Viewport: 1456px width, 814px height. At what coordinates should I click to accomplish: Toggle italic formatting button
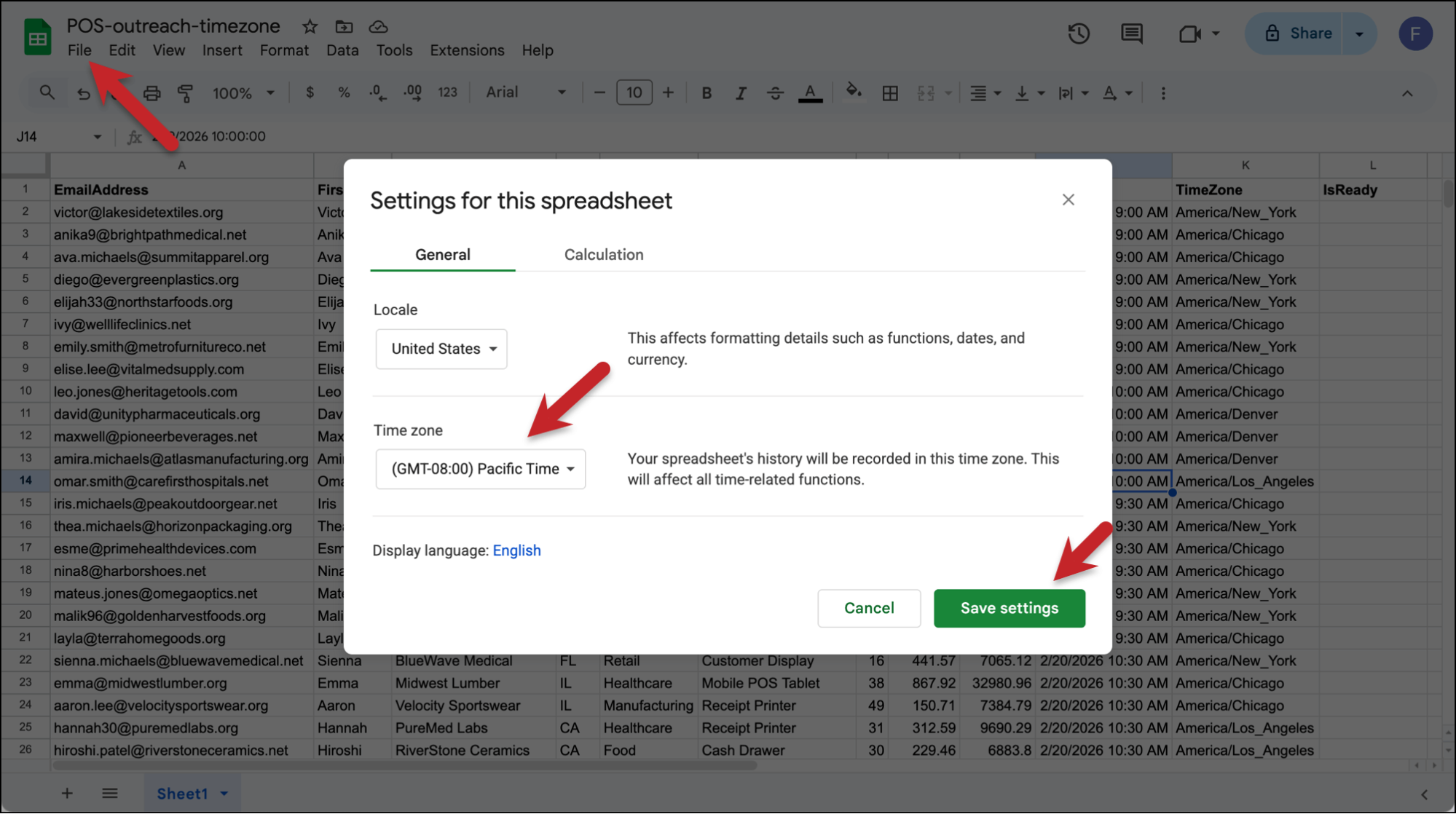coord(741,93)
